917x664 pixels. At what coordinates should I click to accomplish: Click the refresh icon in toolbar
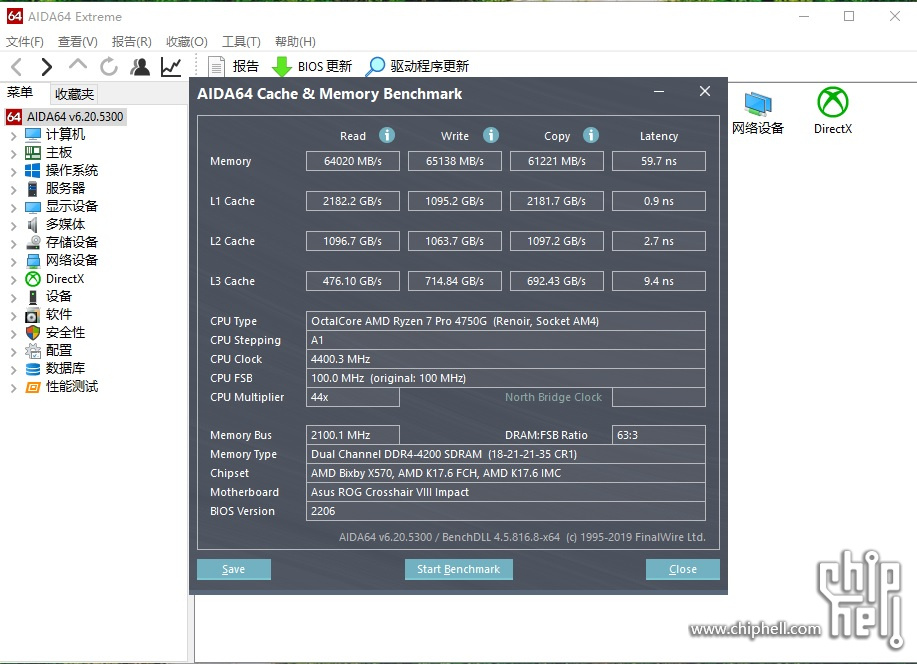[108, 67]
